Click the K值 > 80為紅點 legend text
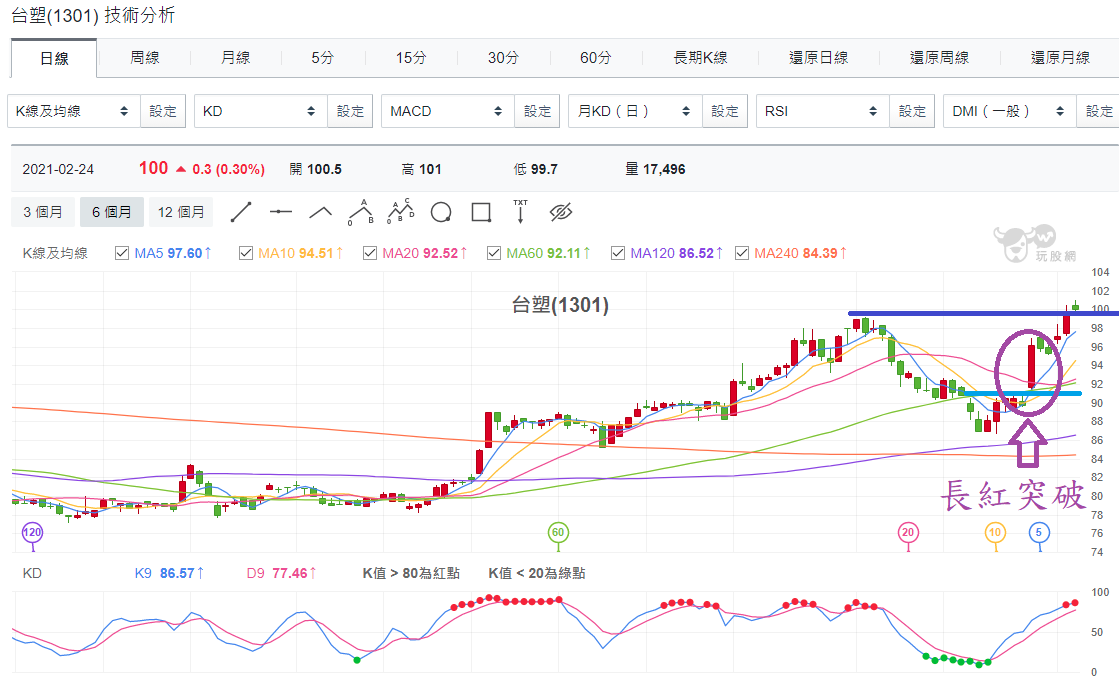This screenshot has height=682, width=1119. click(411, 573)
